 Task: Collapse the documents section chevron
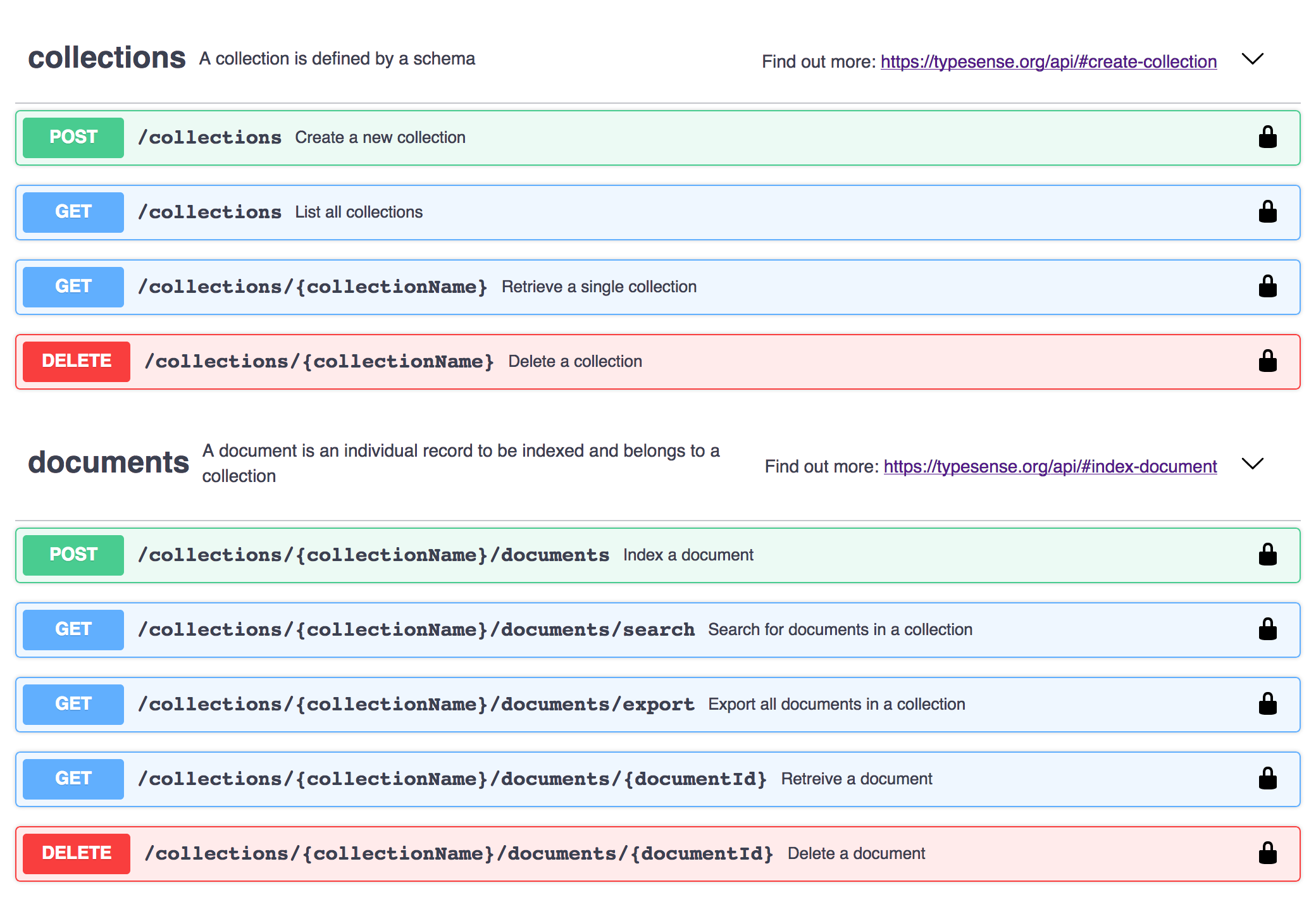(1252, 464)
